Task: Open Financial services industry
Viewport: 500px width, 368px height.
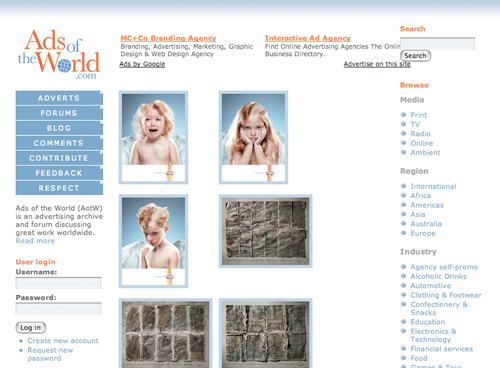Action: [442, 349]
